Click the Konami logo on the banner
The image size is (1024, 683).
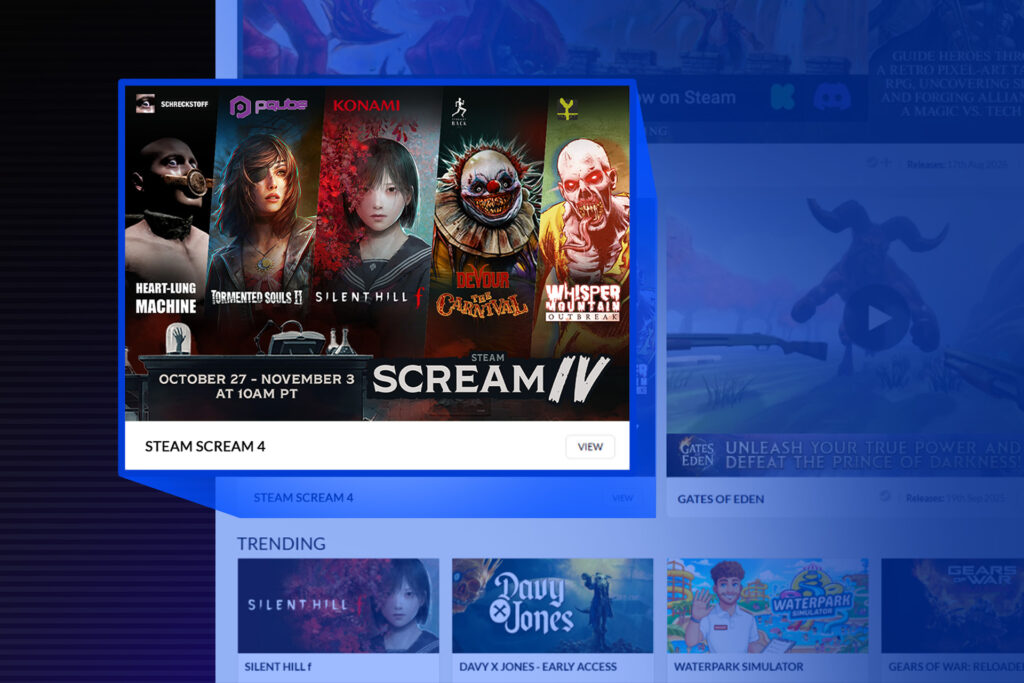coord(366,105)
